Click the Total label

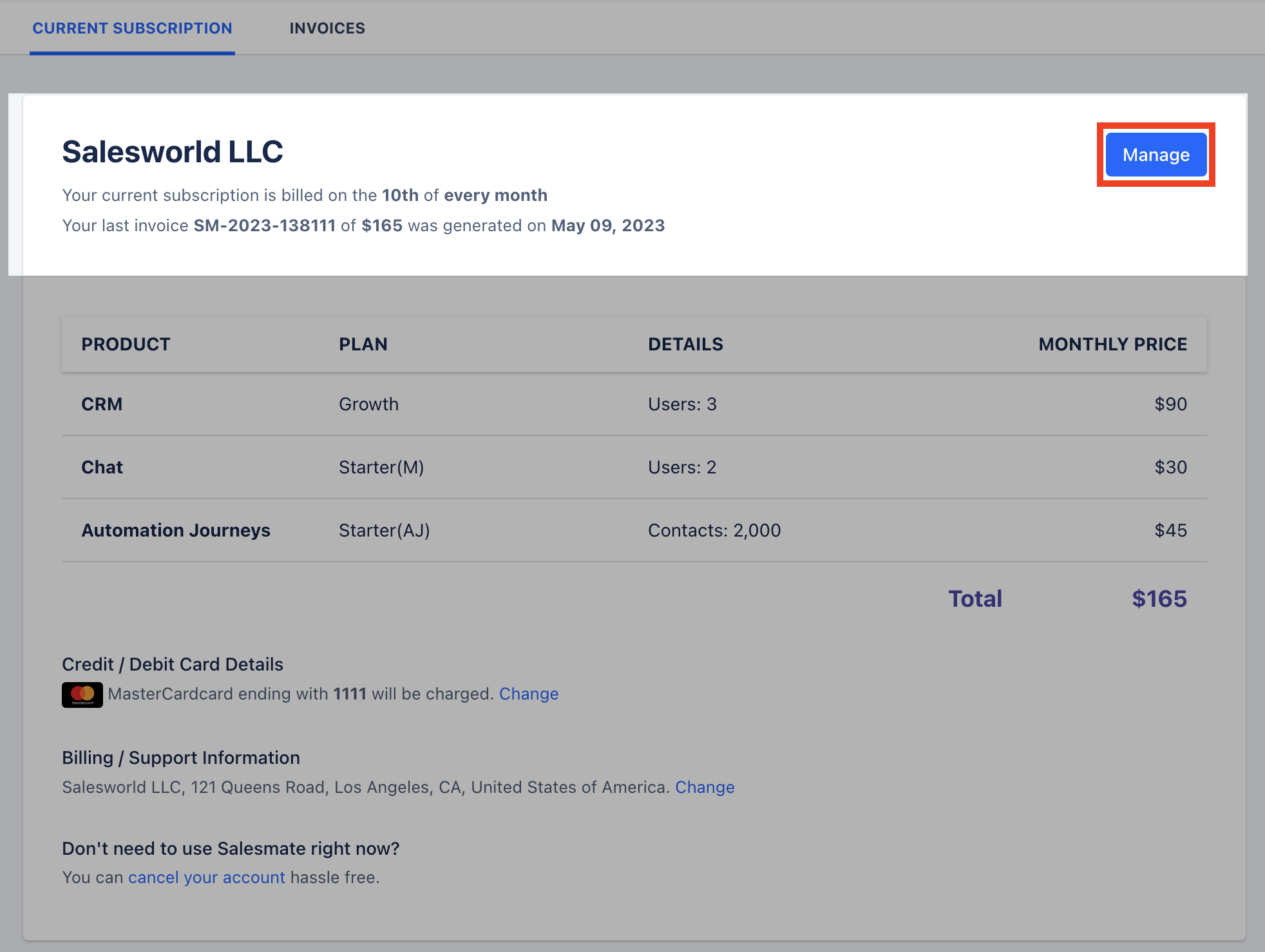tap(975, 598)
